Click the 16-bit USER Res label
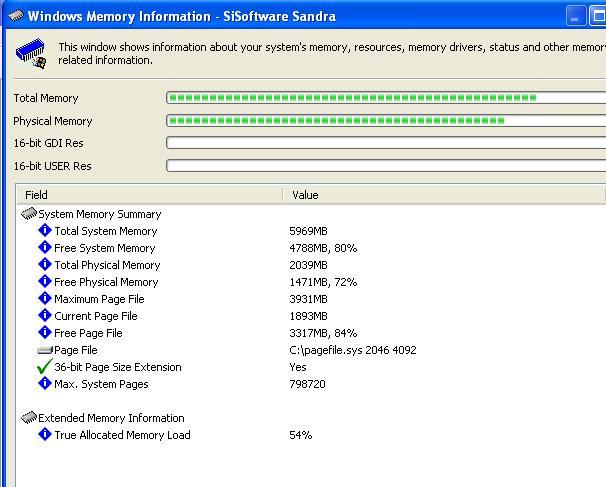This screenshot has width=606, height=487. tap(53, 166)
